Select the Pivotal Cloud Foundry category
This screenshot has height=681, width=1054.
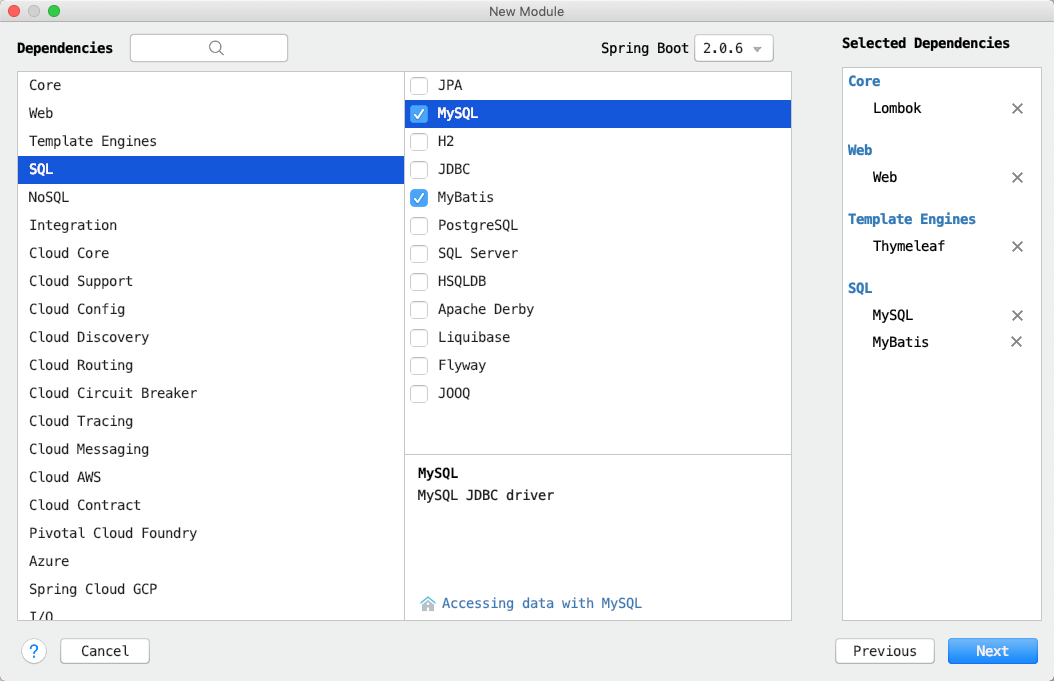tap(211, 534)
